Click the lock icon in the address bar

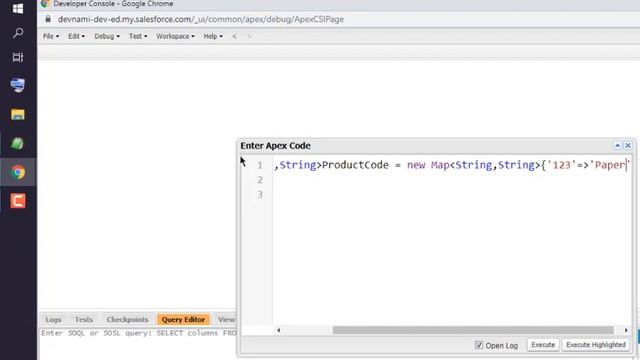point(48,19)
